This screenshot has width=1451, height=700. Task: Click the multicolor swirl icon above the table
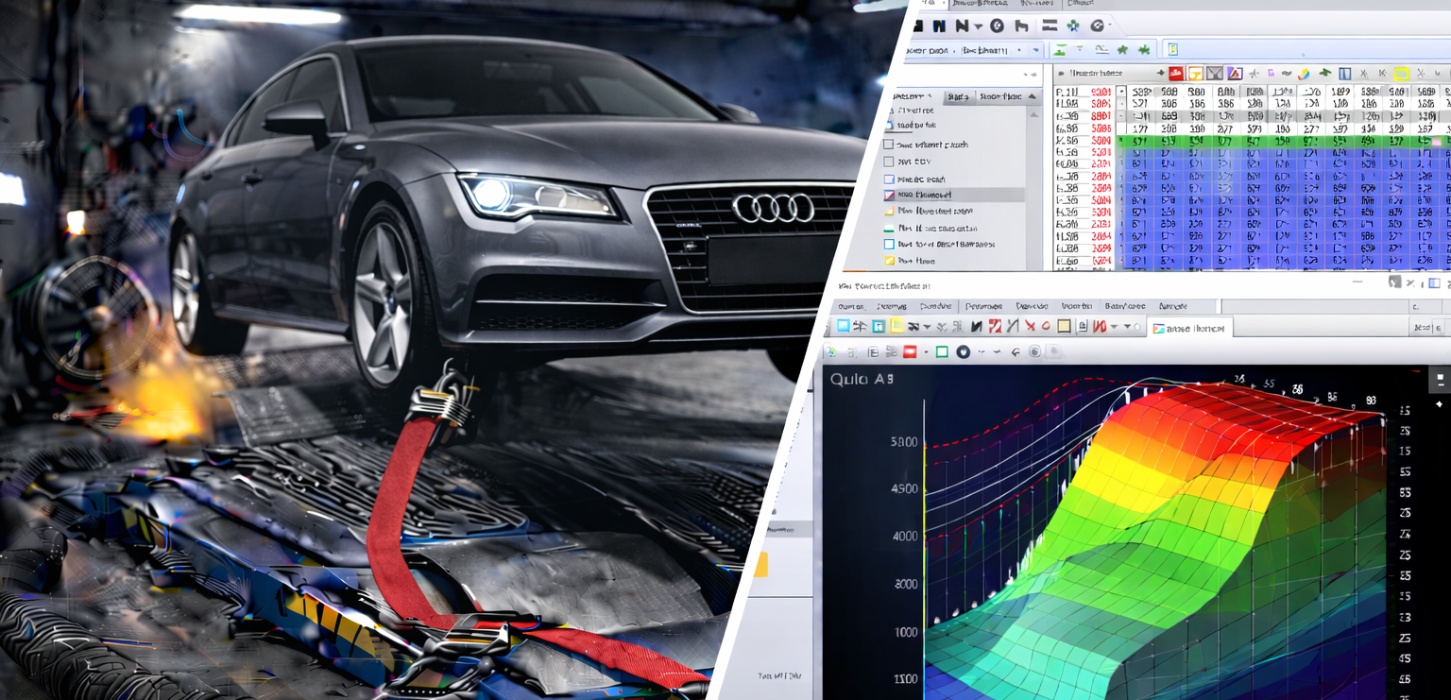pyautogui.click(x=1303, y=74)
